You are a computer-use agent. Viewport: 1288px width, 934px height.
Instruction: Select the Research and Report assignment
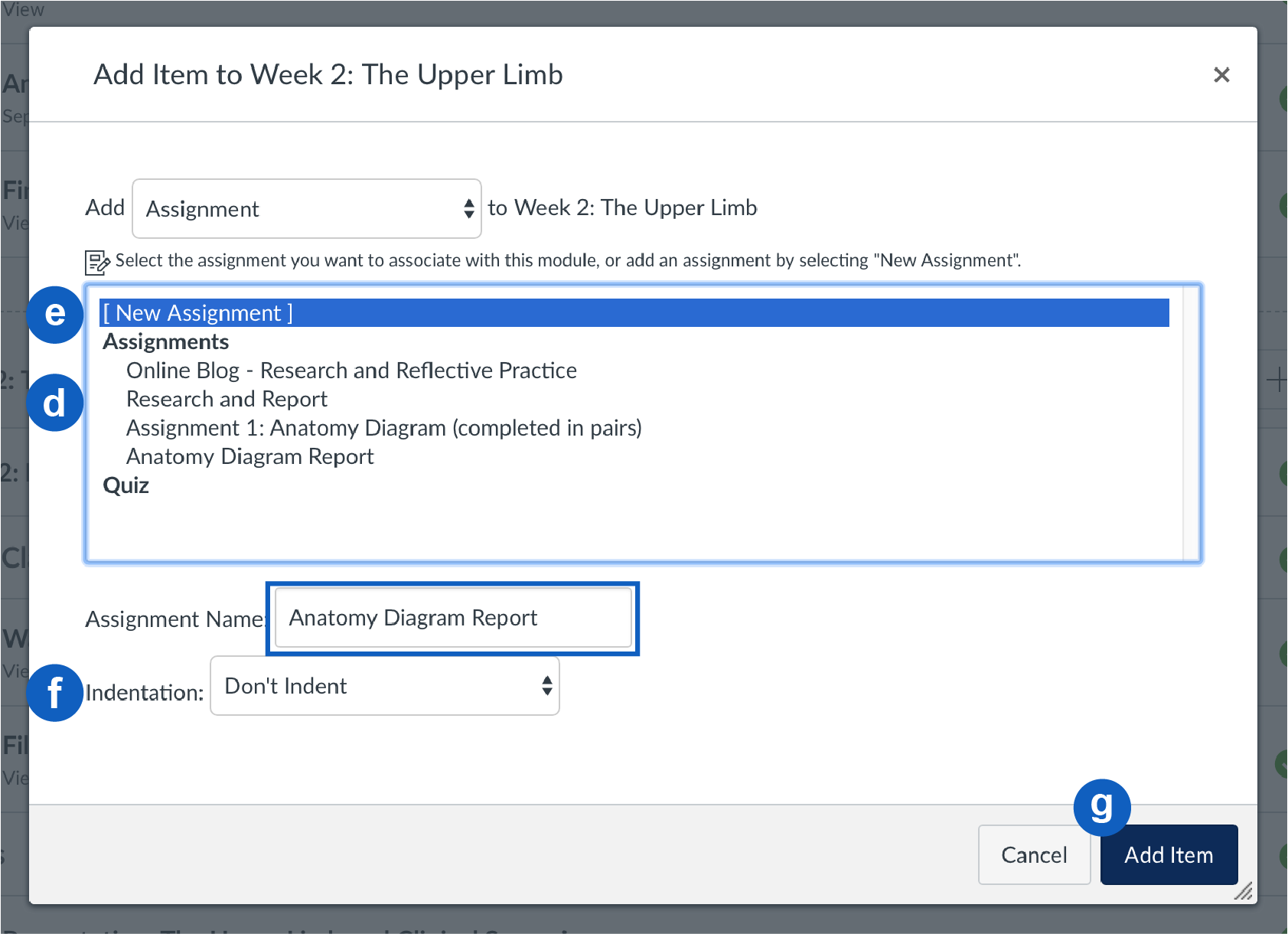[x=227, y=399]
